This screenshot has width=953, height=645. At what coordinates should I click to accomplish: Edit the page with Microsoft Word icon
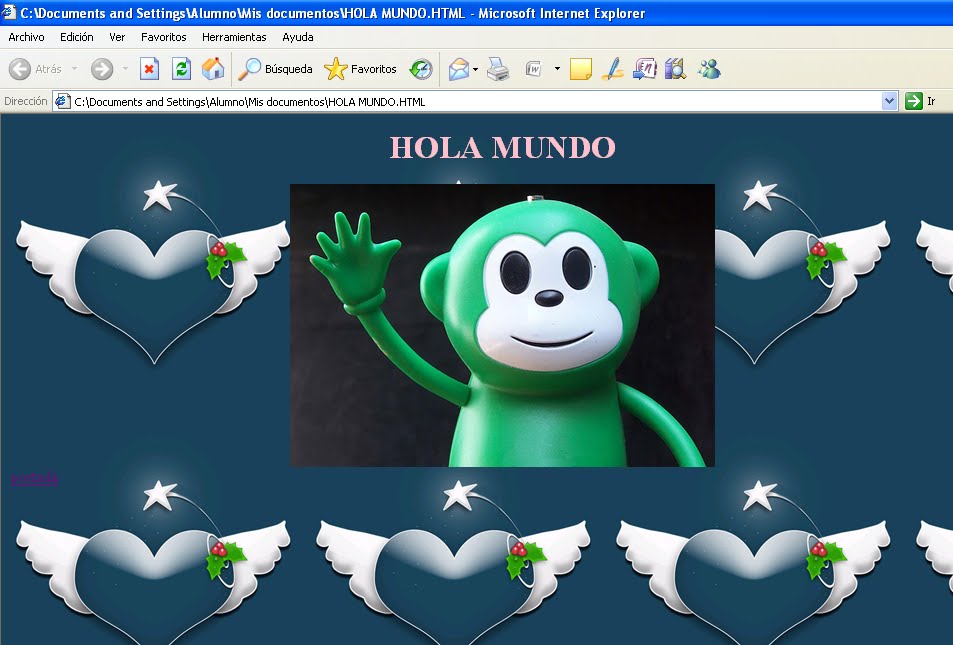[x=532, y=69]
